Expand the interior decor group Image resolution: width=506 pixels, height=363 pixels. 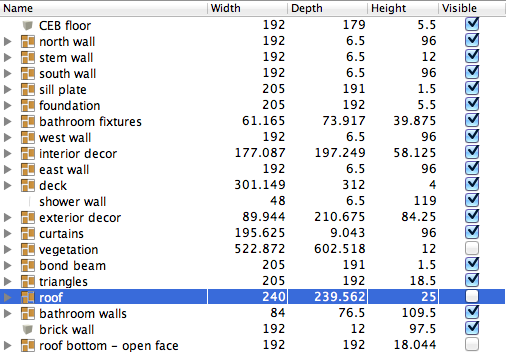click(x=7, y=154)
